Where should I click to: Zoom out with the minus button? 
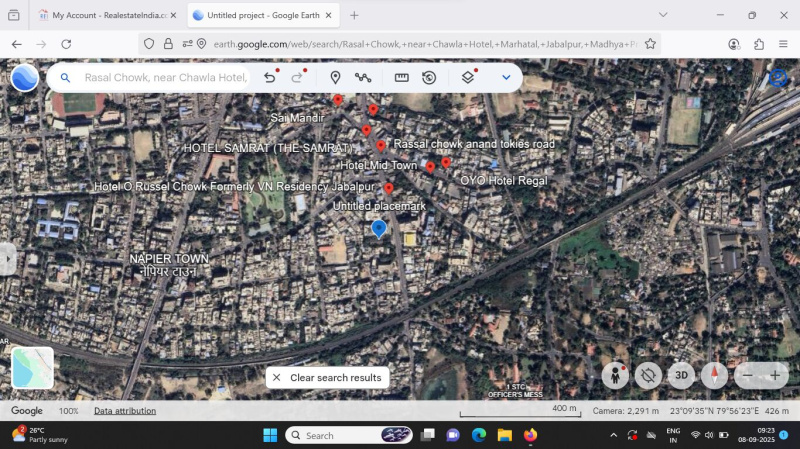(x=747, y=376)
